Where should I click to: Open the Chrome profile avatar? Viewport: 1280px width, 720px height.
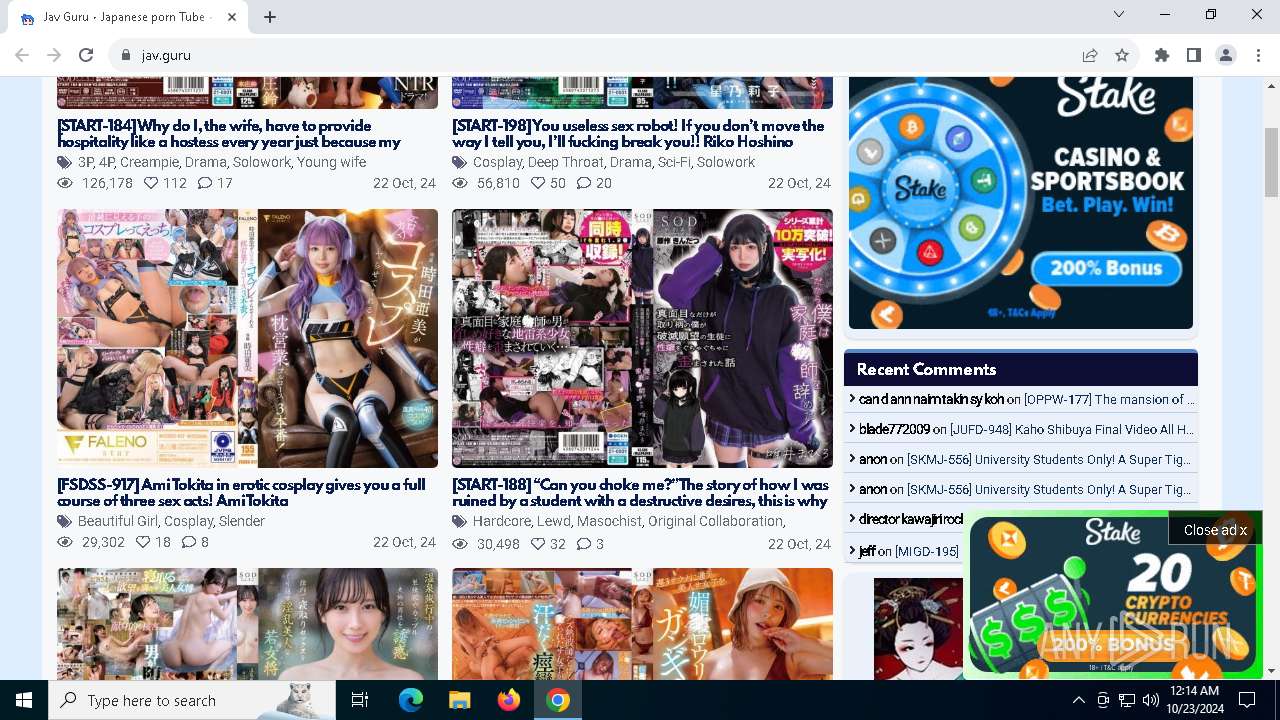[1226, 55]
